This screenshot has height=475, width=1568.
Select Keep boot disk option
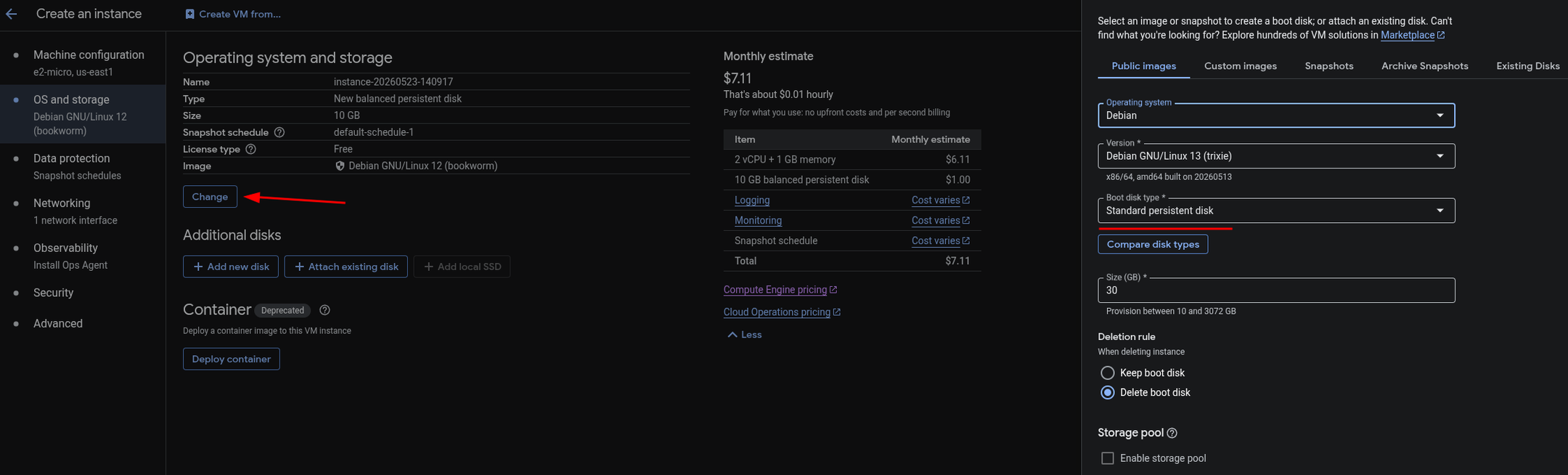point(1107,373)
